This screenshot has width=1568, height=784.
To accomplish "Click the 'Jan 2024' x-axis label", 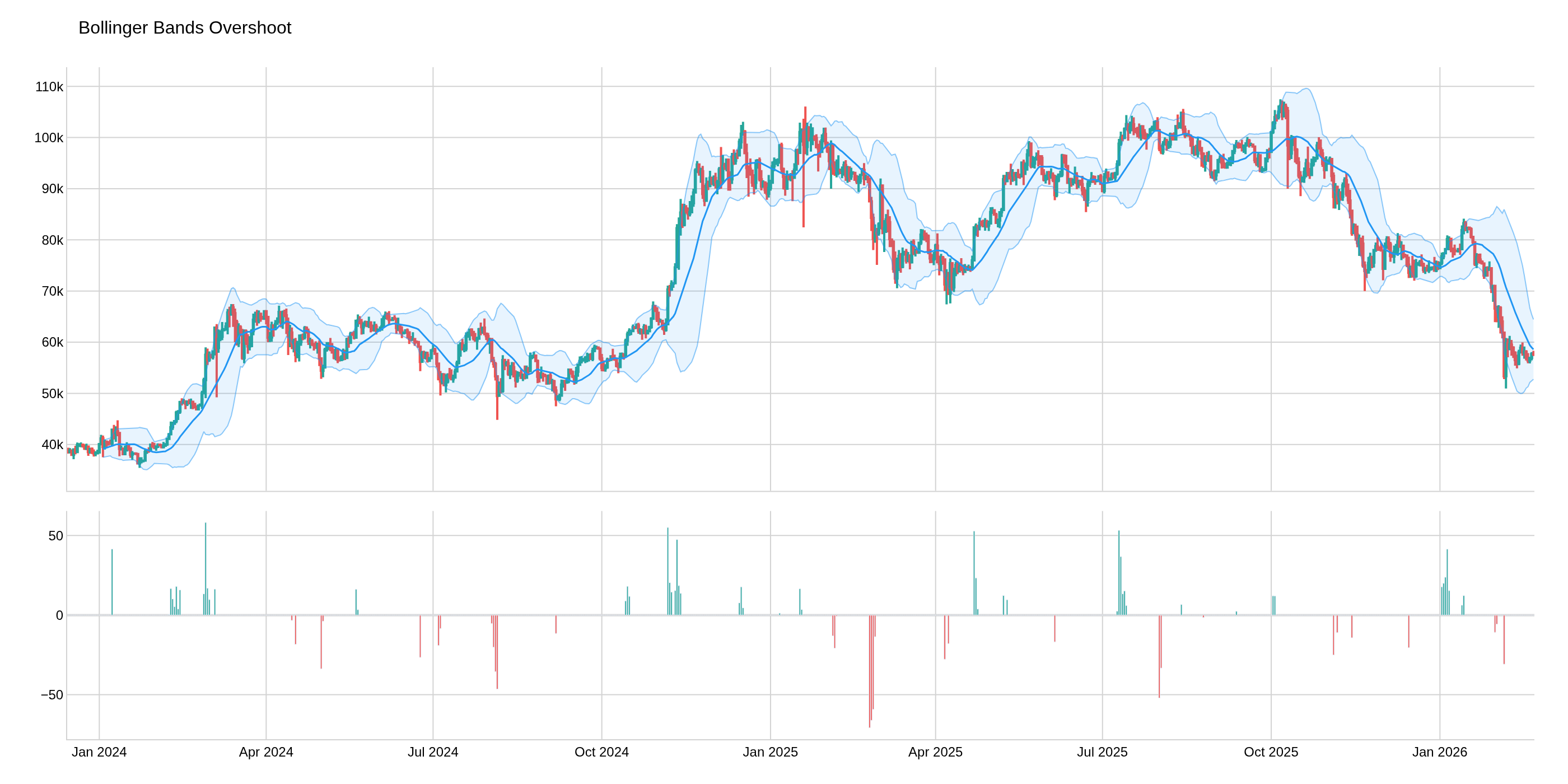I will (99, 752).
